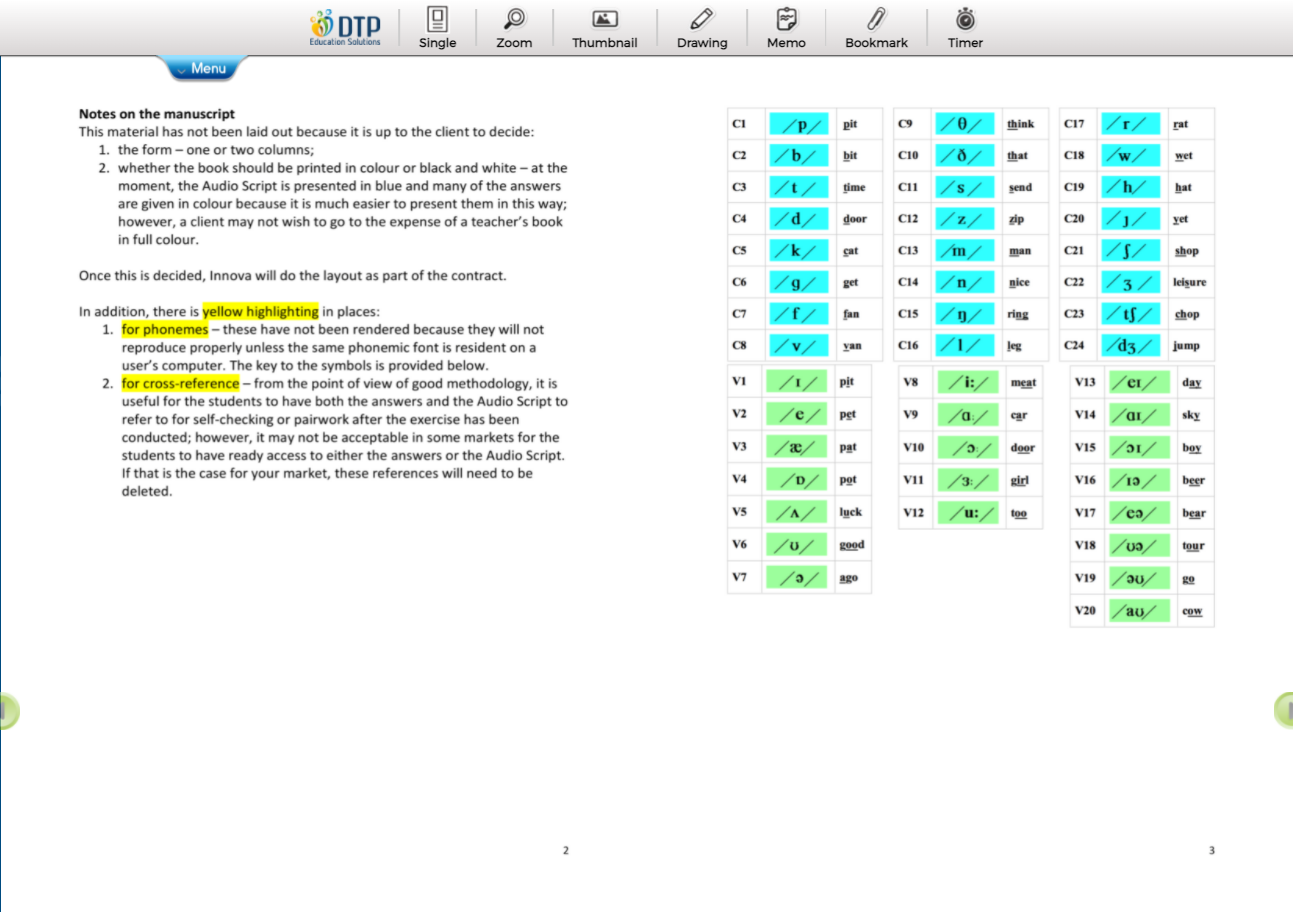This screenshot has width=1293, height=912.
Task: Open the Thumbnail page overview
Action: click(x=604, y=28)
